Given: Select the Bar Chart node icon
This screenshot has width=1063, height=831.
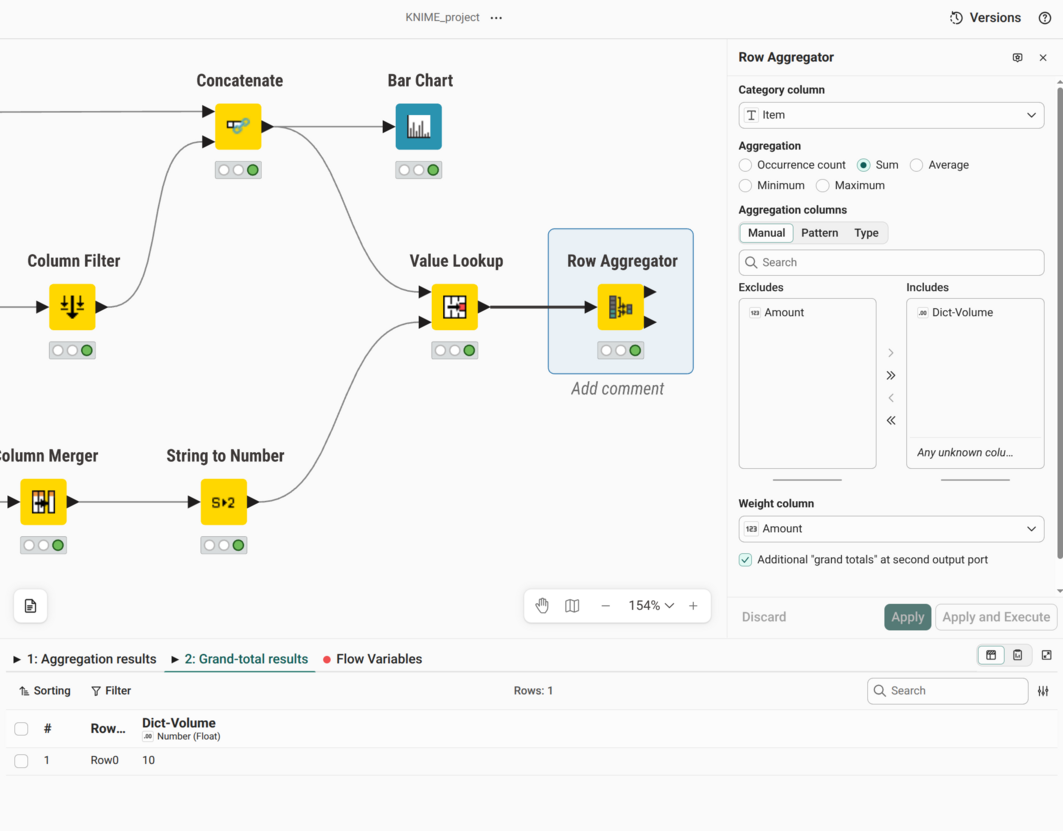Looking at the screenshot, I should (418, 127).
